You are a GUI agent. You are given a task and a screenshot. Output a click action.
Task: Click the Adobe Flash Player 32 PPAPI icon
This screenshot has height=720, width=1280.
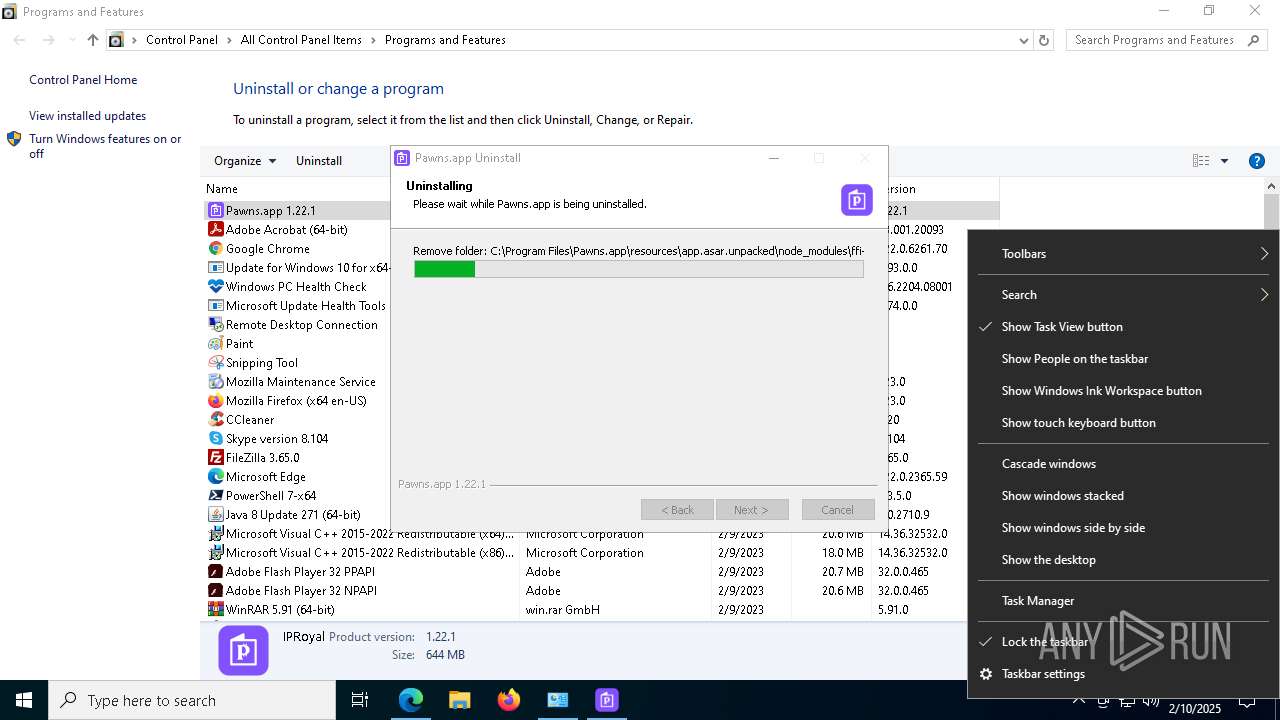(215, 572)
